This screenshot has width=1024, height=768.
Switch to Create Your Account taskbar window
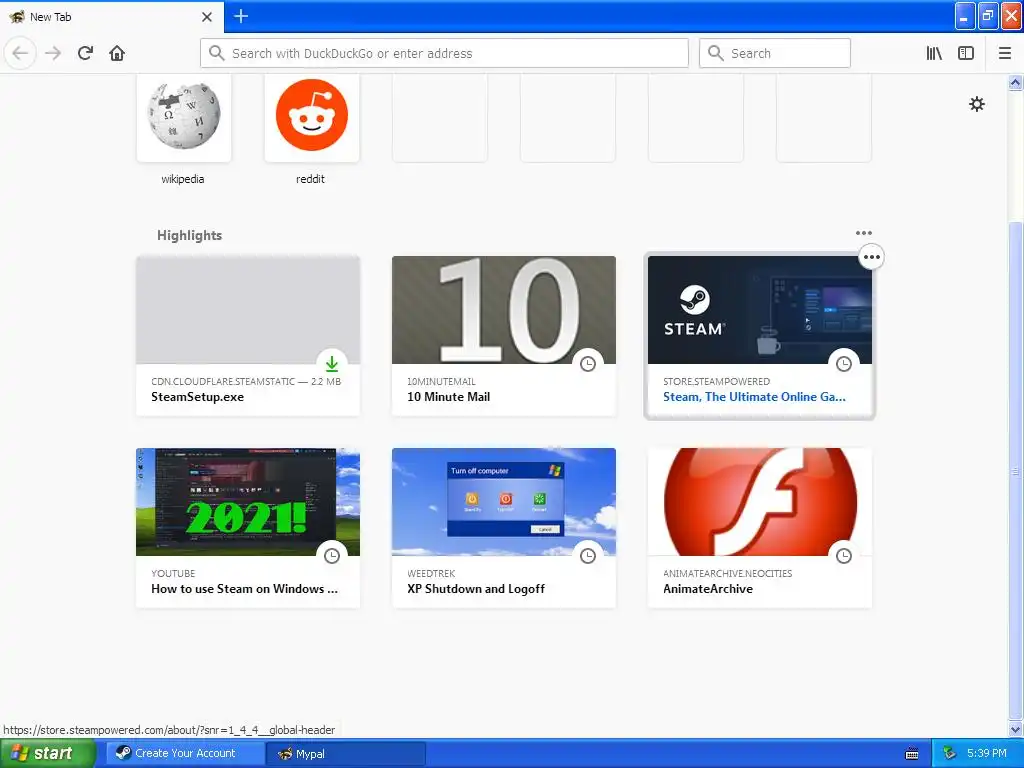[x=185, y=754]
